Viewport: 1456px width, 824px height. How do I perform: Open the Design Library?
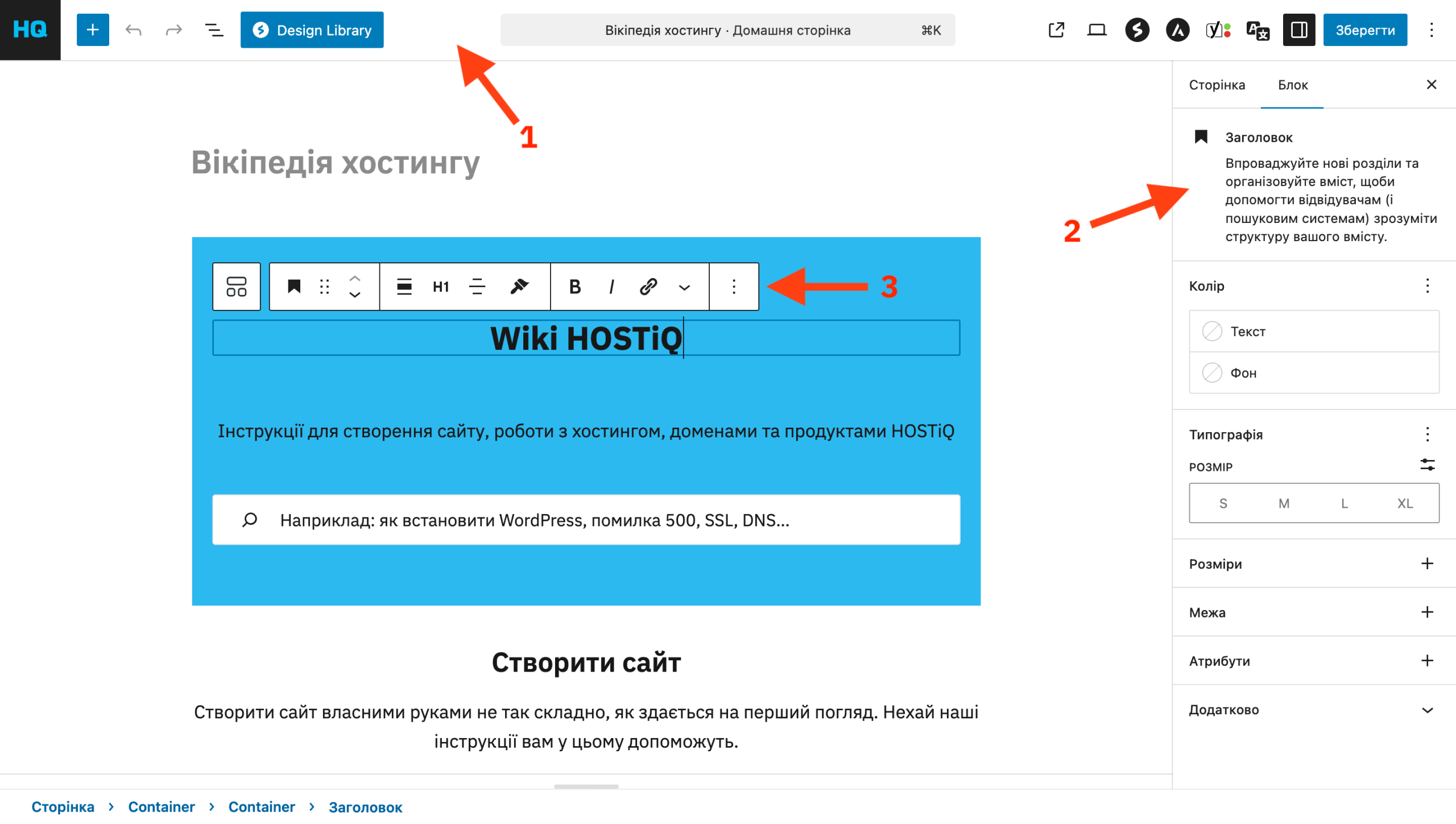click(x=312, y=30)
